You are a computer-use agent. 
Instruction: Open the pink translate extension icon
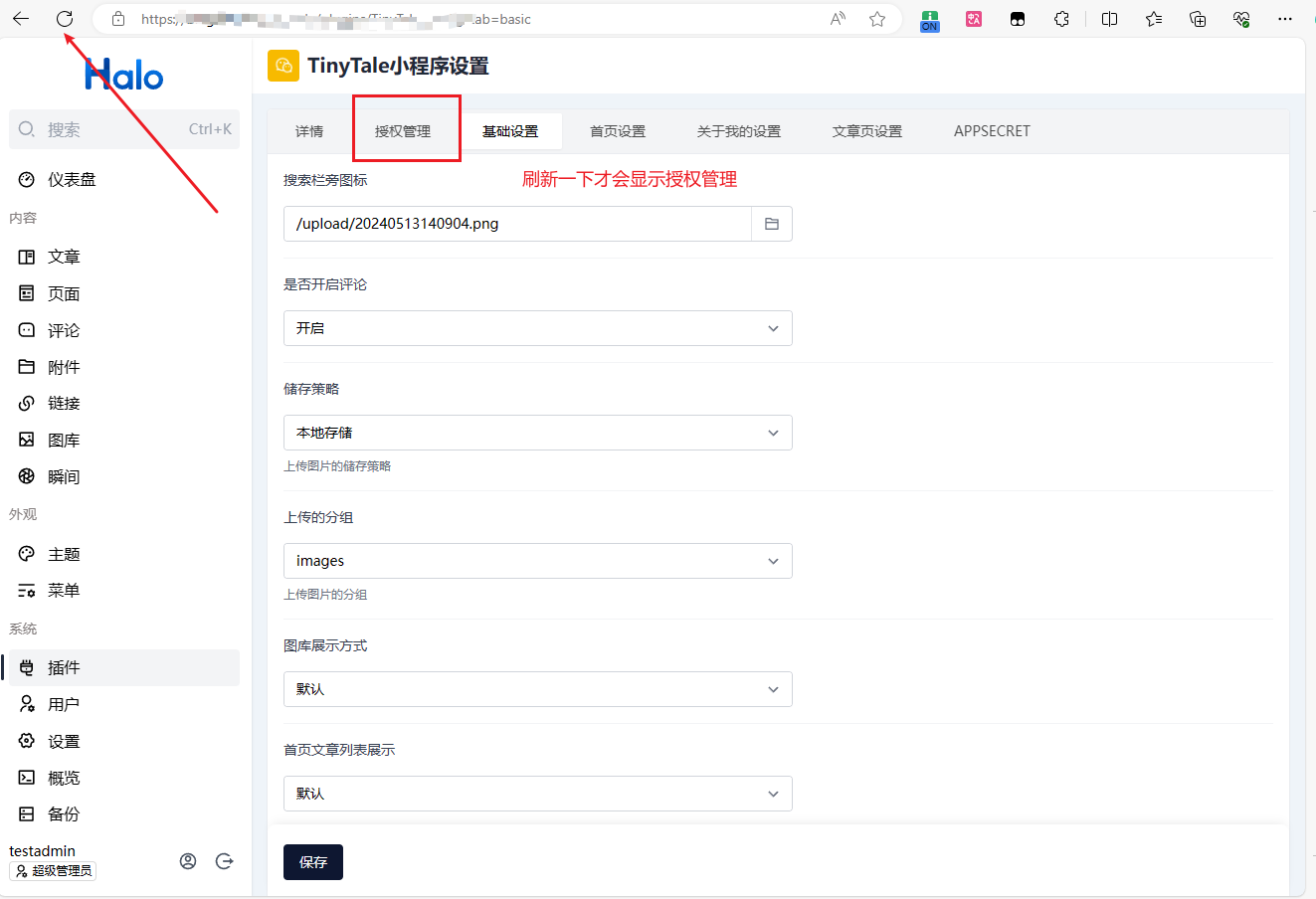coord(974,19)
